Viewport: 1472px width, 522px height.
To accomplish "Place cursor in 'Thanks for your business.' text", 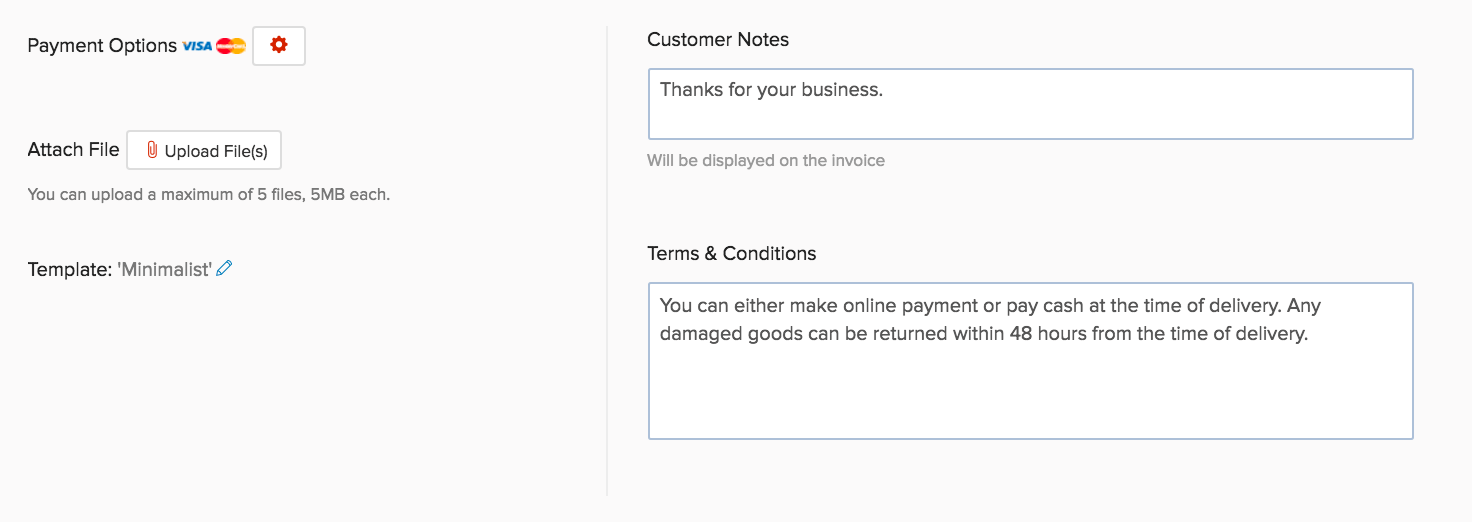I will pos(771,90).
